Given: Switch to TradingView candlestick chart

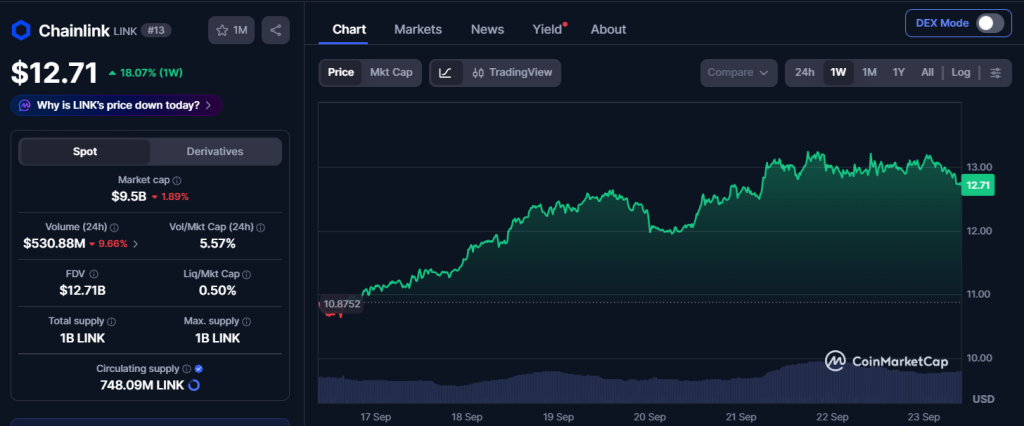Looking at the screenshot, I should [512, 73].
